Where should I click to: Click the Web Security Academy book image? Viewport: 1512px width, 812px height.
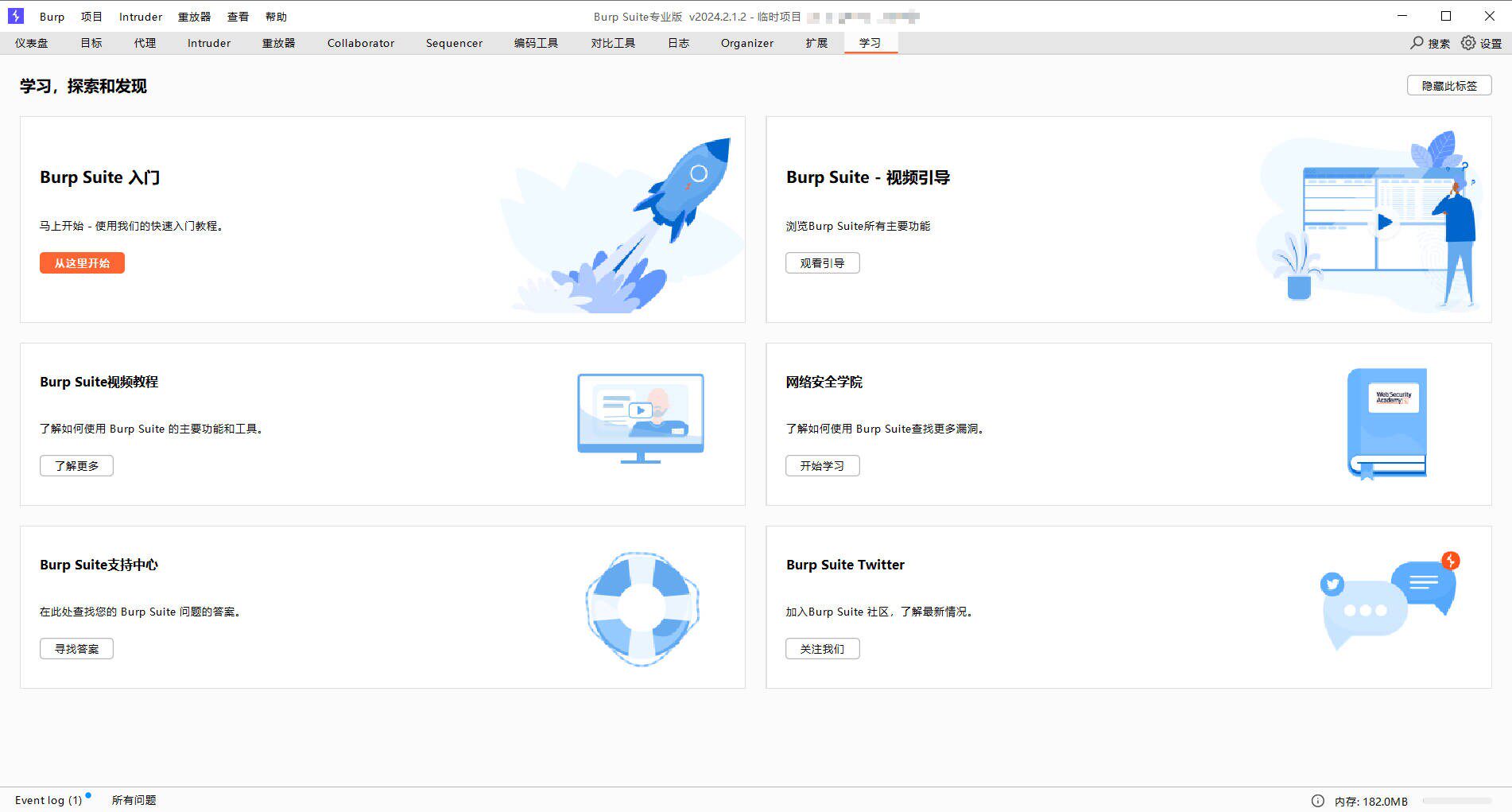pyautogui.click(x=1387, y=423)
